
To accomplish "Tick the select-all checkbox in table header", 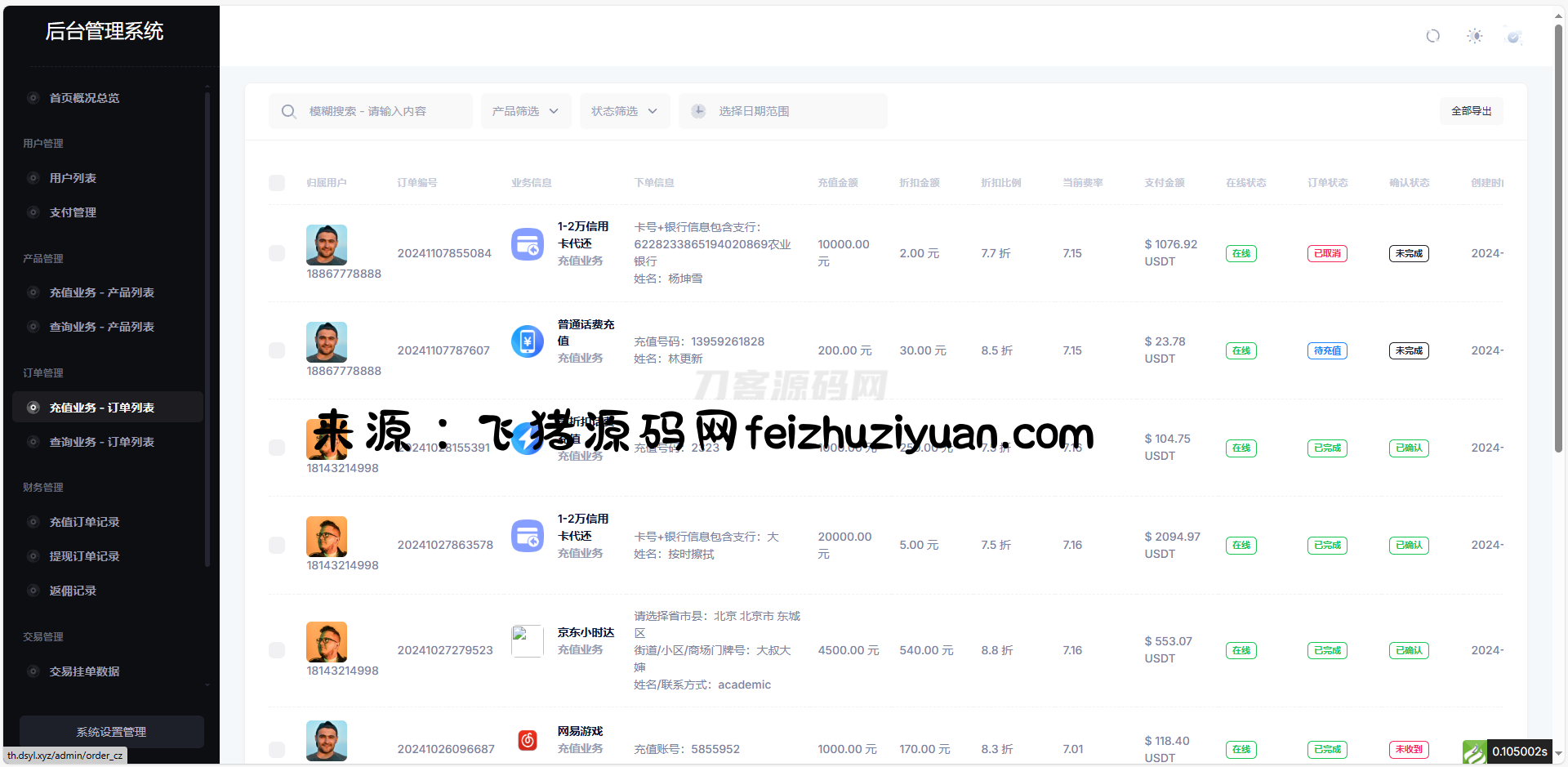I will pos(277,183).
